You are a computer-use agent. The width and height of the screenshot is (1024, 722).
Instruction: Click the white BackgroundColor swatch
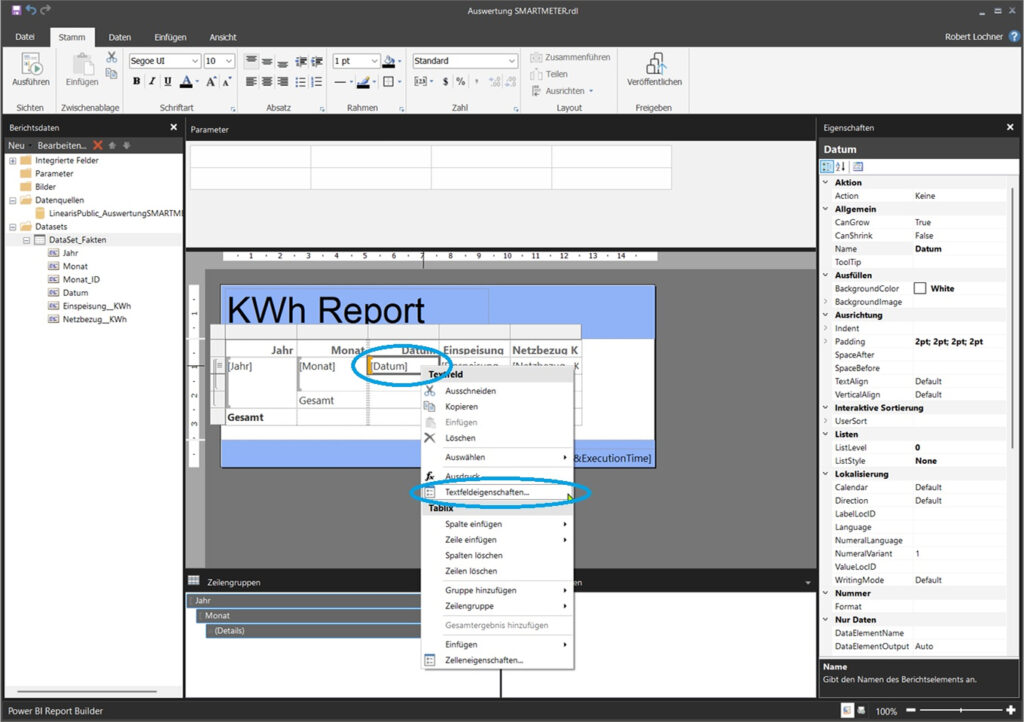(x=920, y=288)
